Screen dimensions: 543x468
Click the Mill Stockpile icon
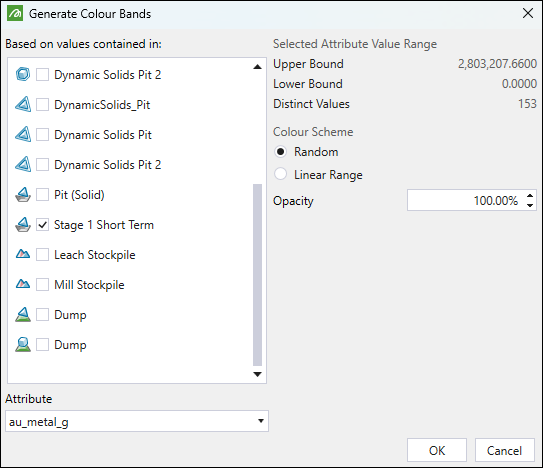23,285
